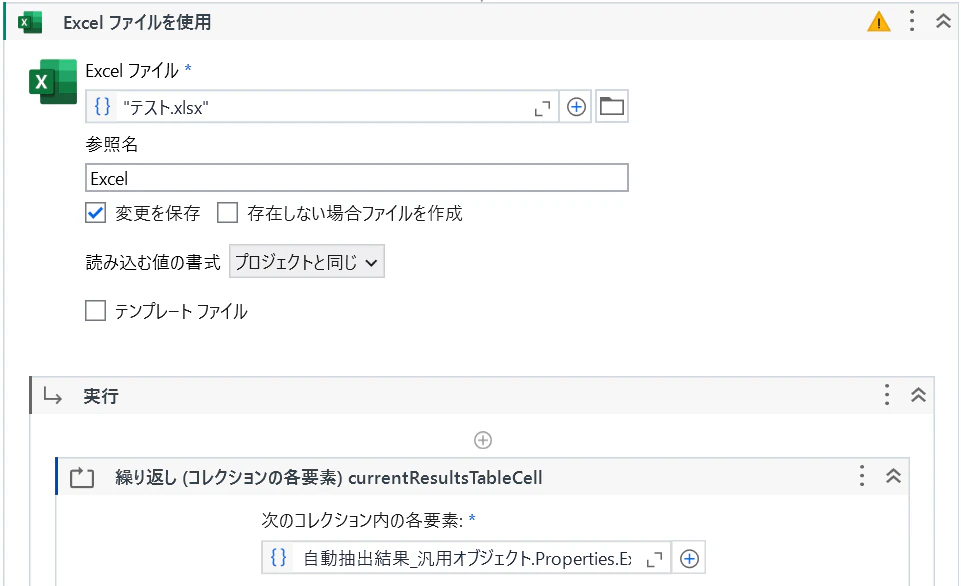The height and width of the screenshot is (586, 961).
Task: Click the 参照名 label
Action: [112, 144]
